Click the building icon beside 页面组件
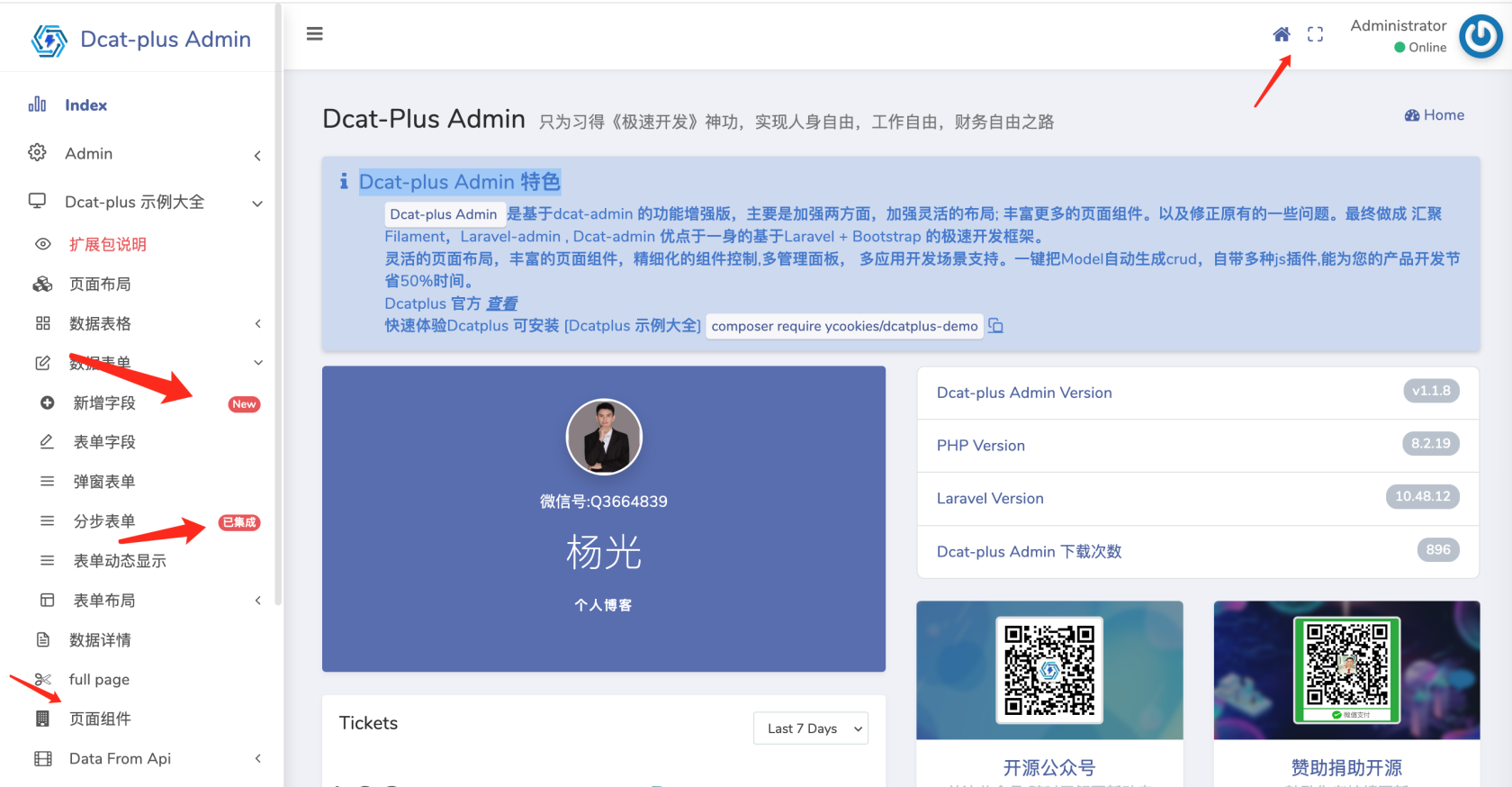 (x=42, y=719)
